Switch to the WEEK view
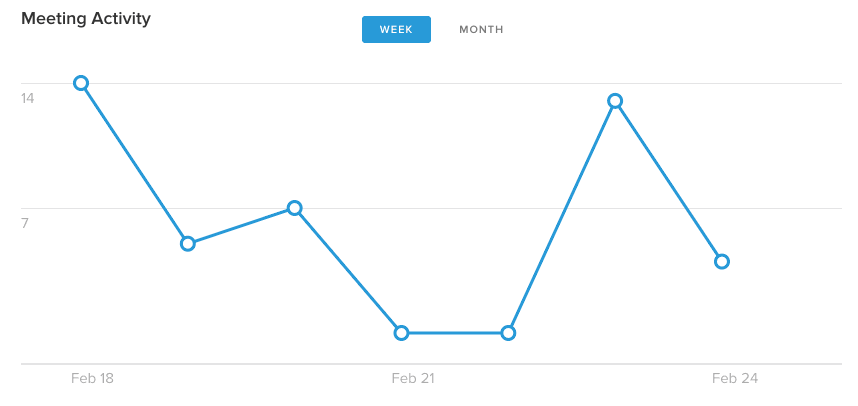858x406 pixels. (x=396, y=30)
